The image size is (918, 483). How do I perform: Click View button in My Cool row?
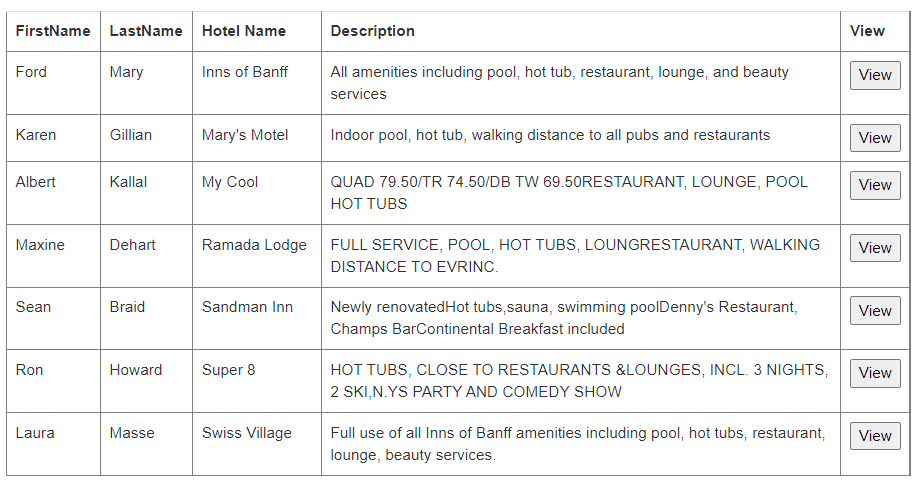pyautogui.click(x=875, y=185)
